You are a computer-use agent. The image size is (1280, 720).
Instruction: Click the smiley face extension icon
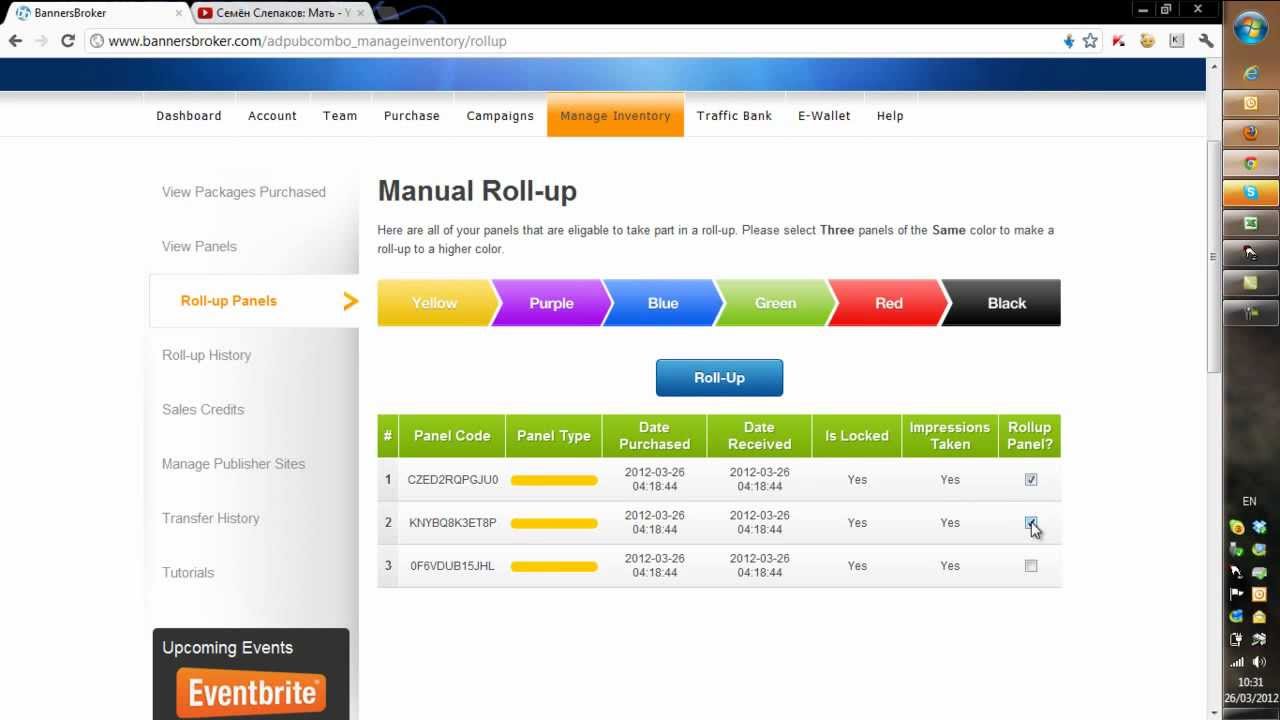[x=1148, y=41]
